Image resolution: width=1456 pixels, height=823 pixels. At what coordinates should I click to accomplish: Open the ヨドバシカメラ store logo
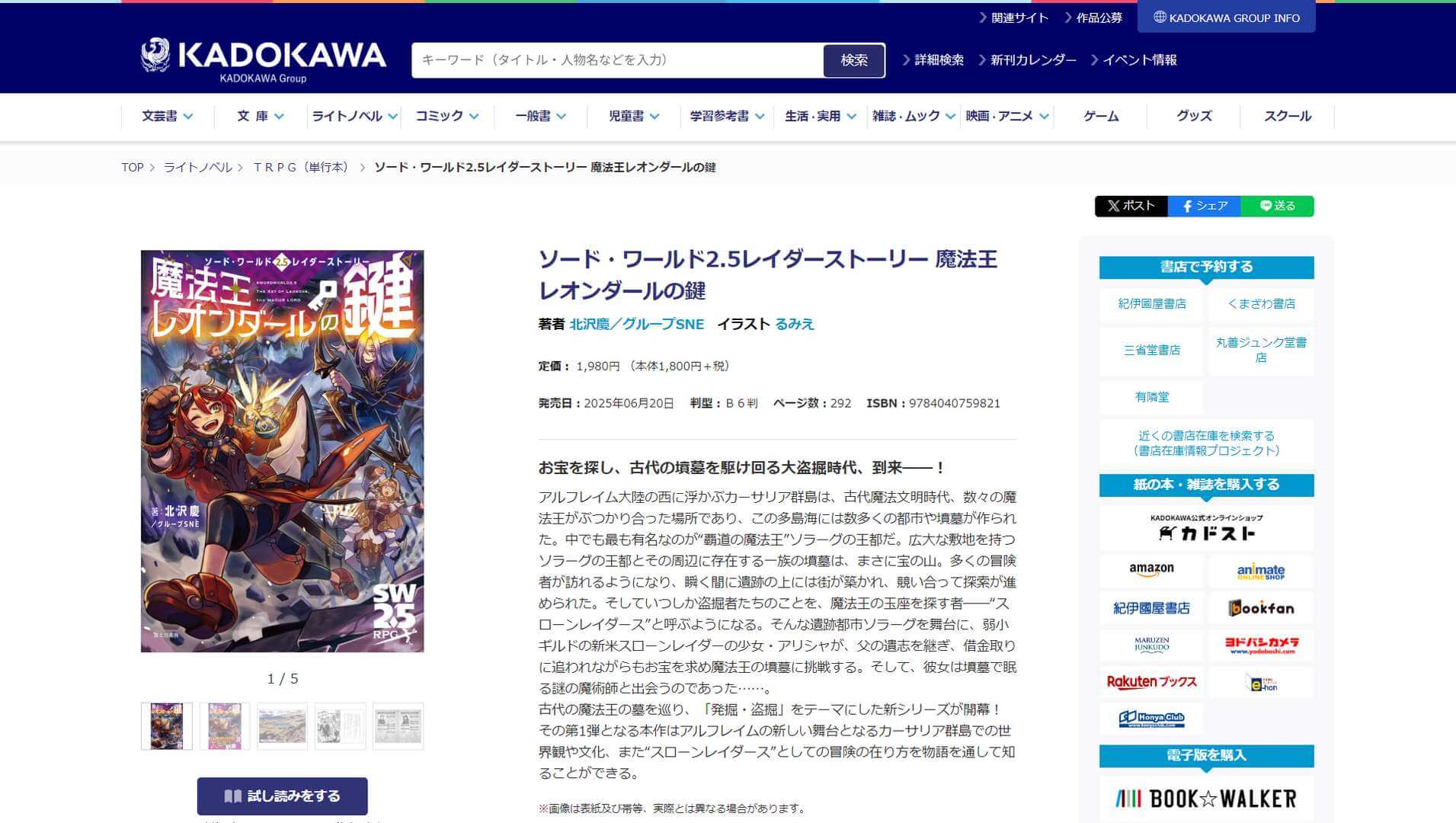pyautogui.click(x=1261, y=645)
